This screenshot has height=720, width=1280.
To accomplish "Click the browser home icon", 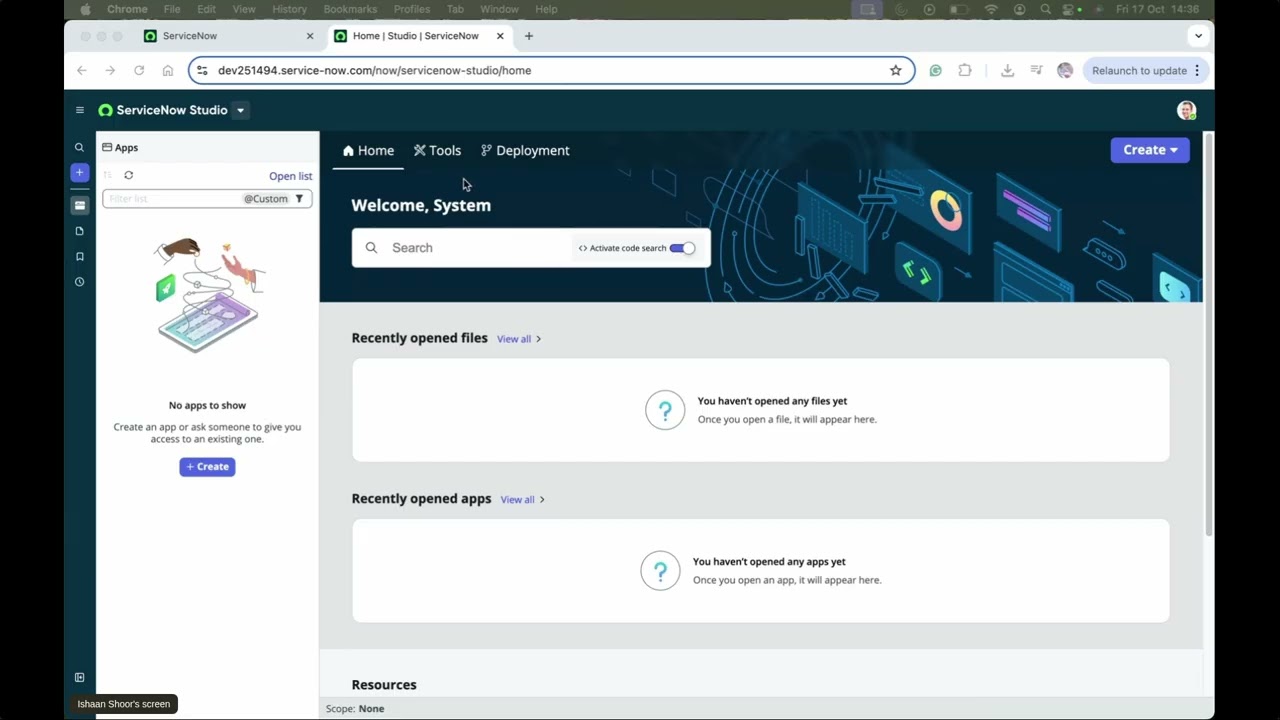I will click(167, 70).
